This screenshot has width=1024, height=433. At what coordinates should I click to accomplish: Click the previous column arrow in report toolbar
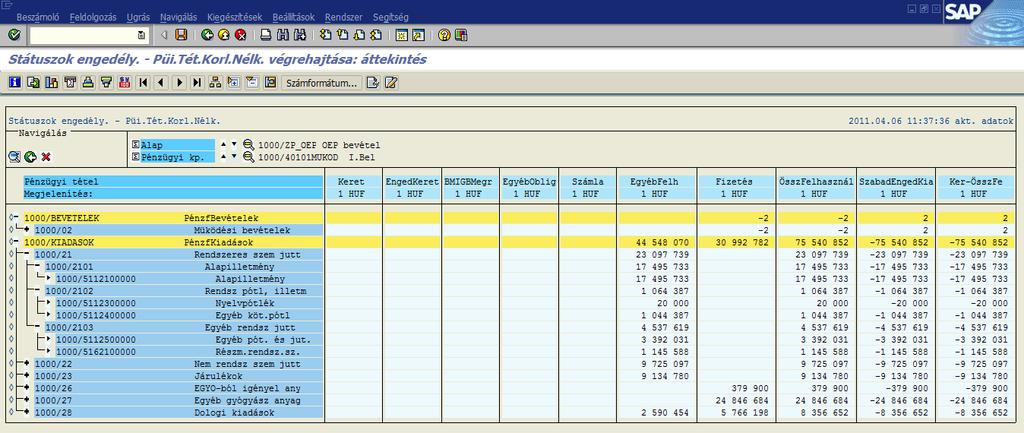(161, 82)
